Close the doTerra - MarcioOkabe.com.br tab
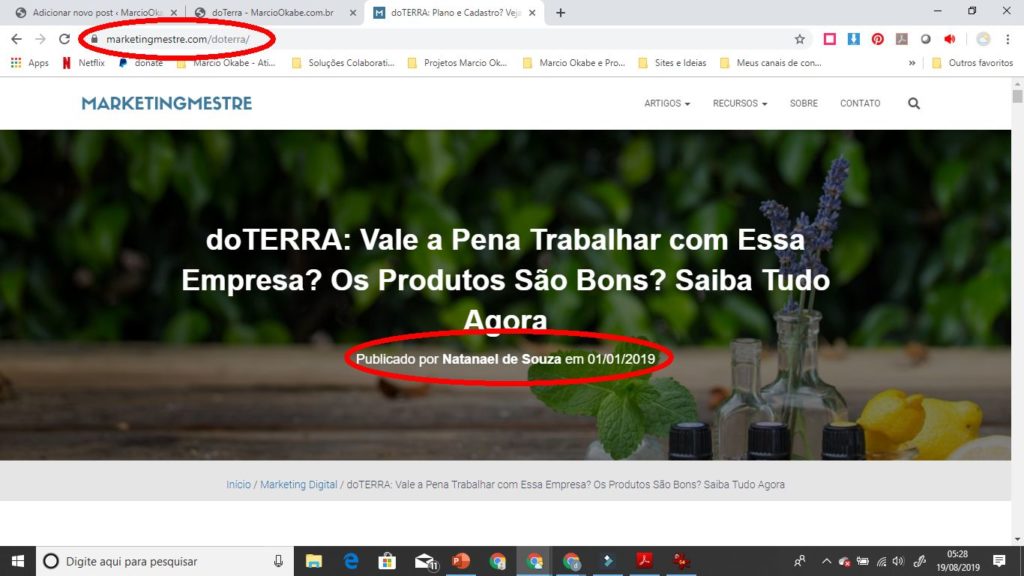1024x576 pixels. pyautogui.click(x=353, y=12)
